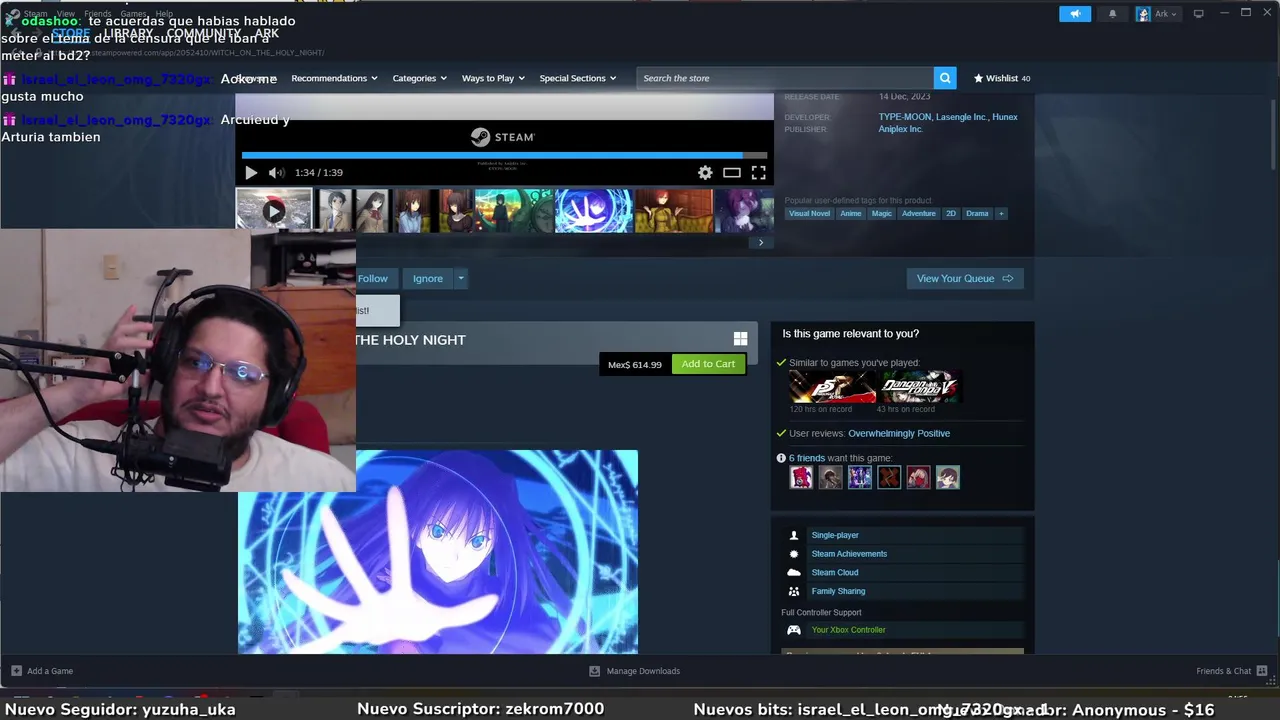Open the ARK profile tab
The width and height of the screenshot is (1280, 720).
coord(267,33)
